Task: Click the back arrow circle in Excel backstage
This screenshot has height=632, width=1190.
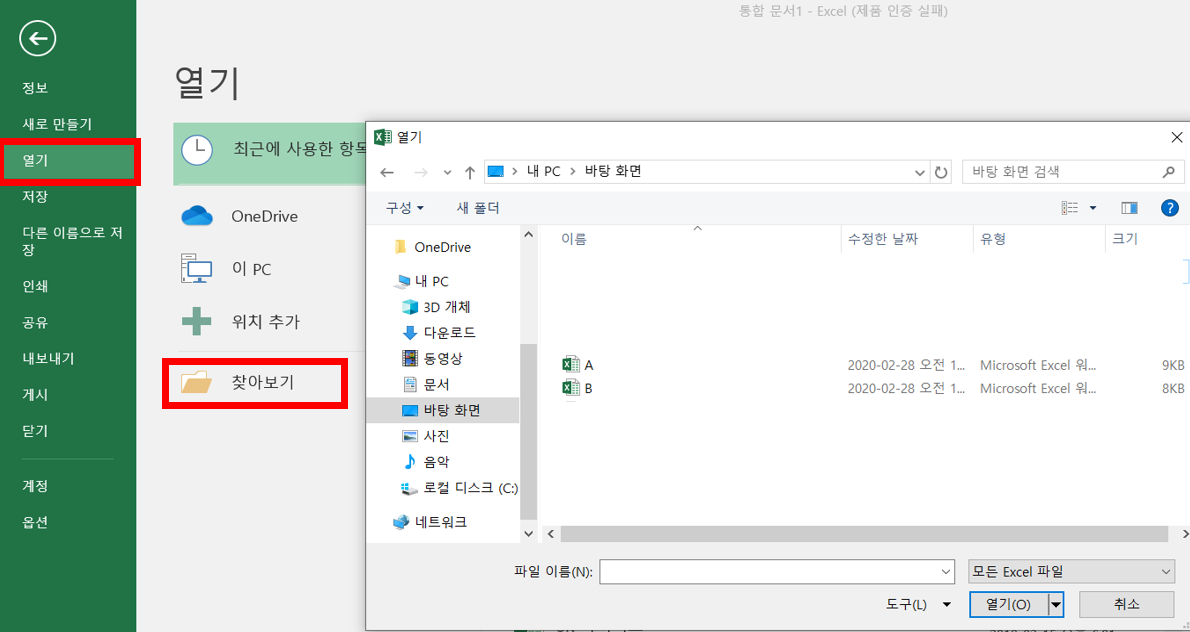Action: click(39, 37)
